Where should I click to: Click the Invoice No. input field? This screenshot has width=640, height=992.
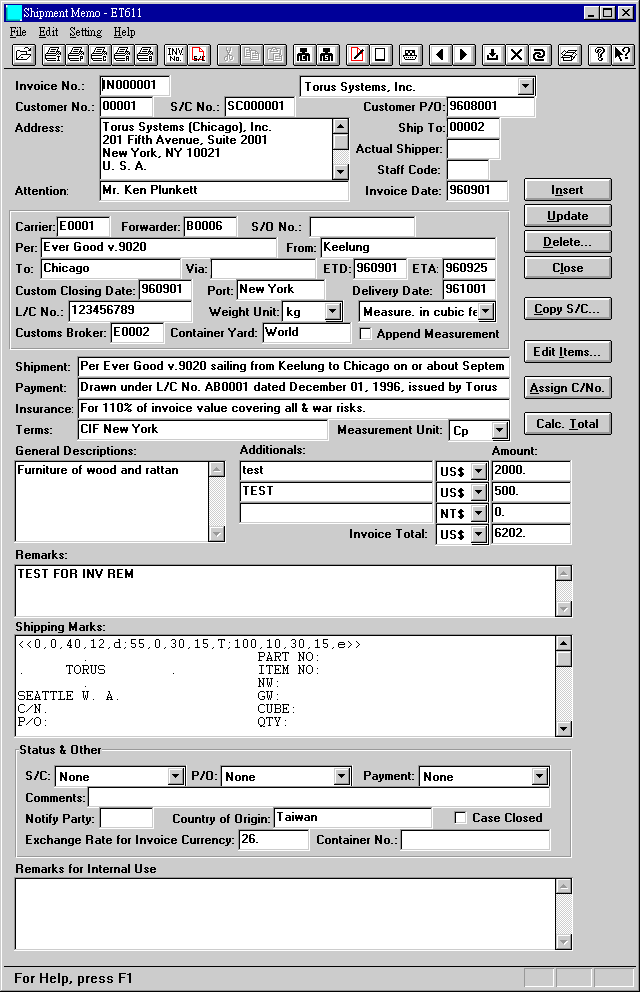coord(135,85)
